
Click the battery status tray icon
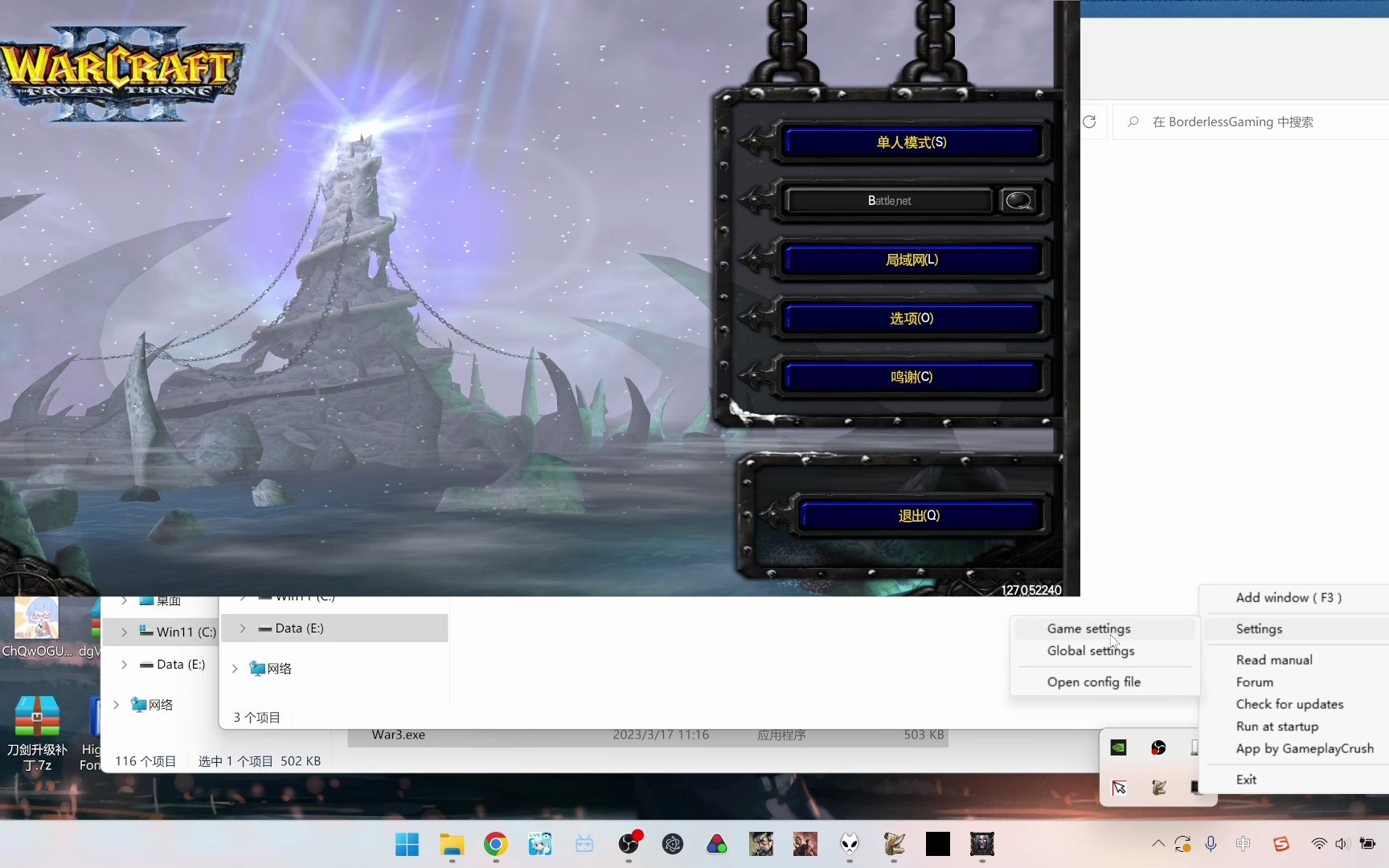click(x=1367, y=844)
